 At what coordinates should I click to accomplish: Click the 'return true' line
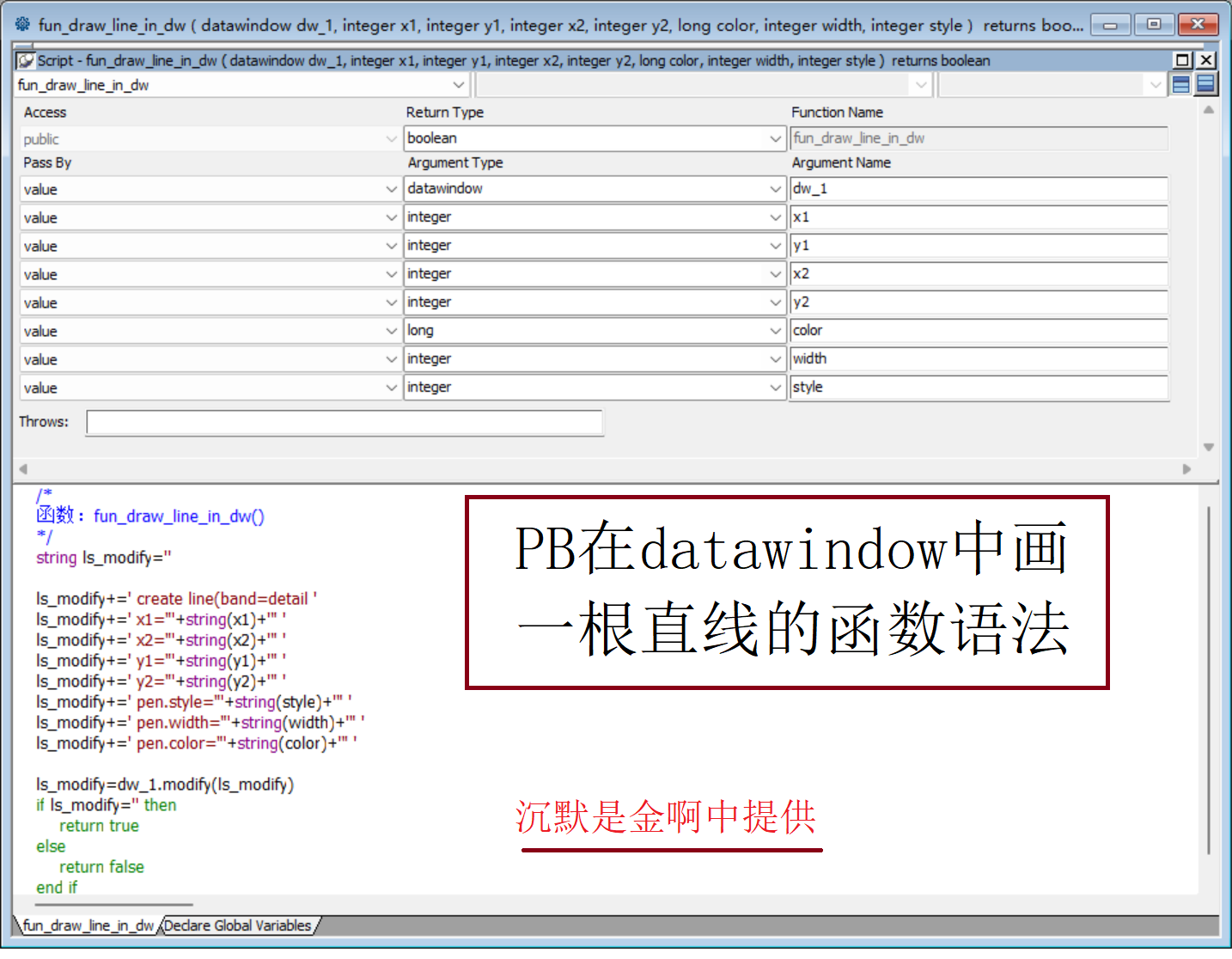(x=99, y=826)
